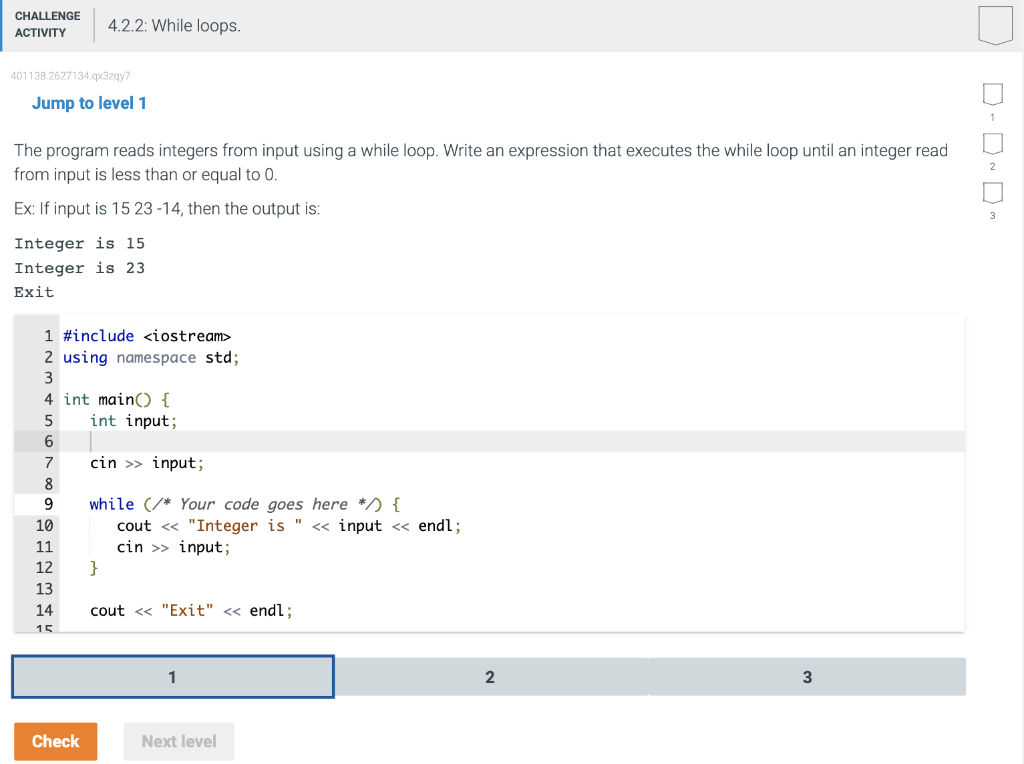1024x764 pixels.
Task: Click the example output 'Exit' text
Action: point(34,292)
